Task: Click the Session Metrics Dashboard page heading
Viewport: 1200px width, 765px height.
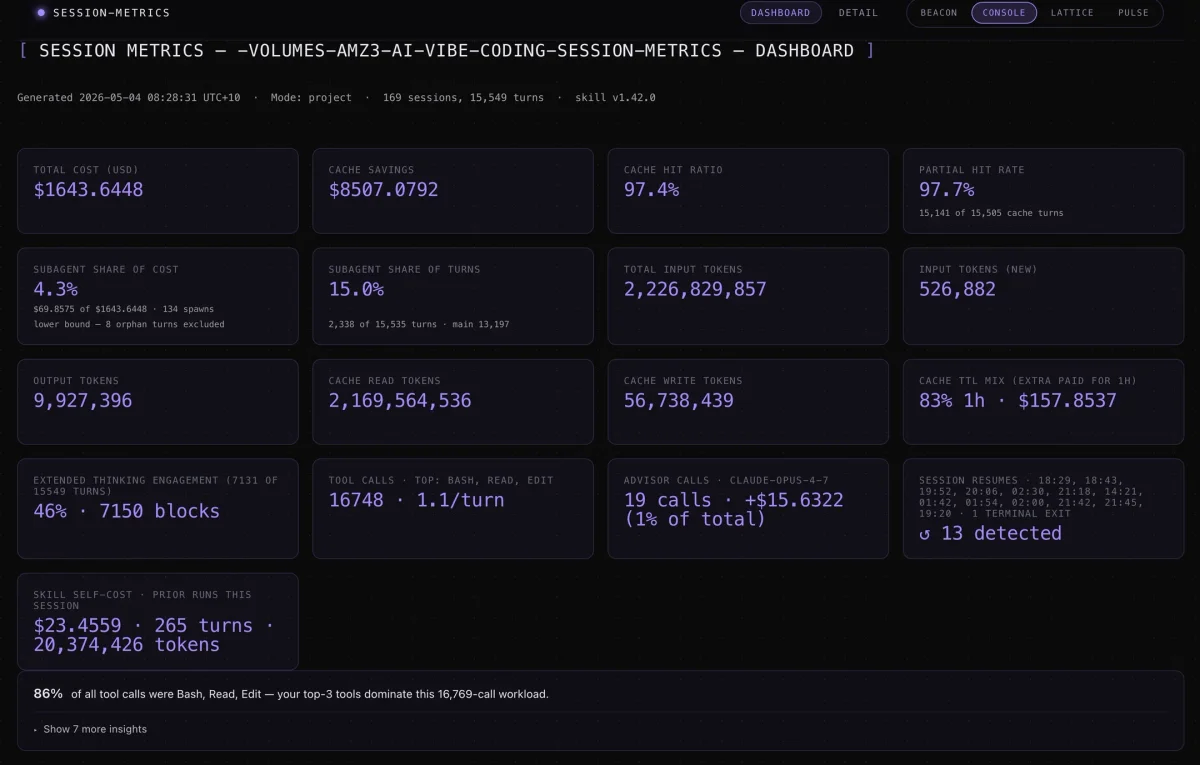Action: click(446, 50)
